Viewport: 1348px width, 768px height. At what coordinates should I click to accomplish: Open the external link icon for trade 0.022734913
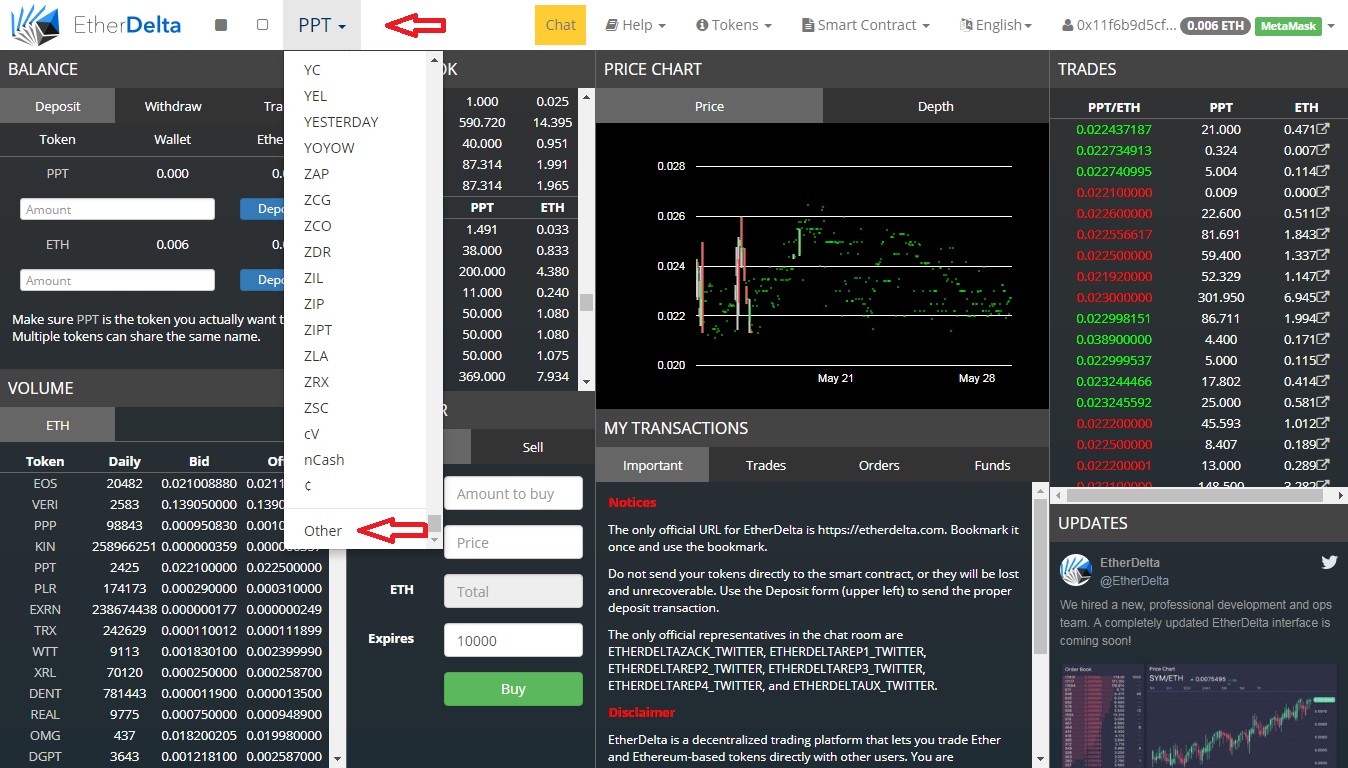(1323, 150)
